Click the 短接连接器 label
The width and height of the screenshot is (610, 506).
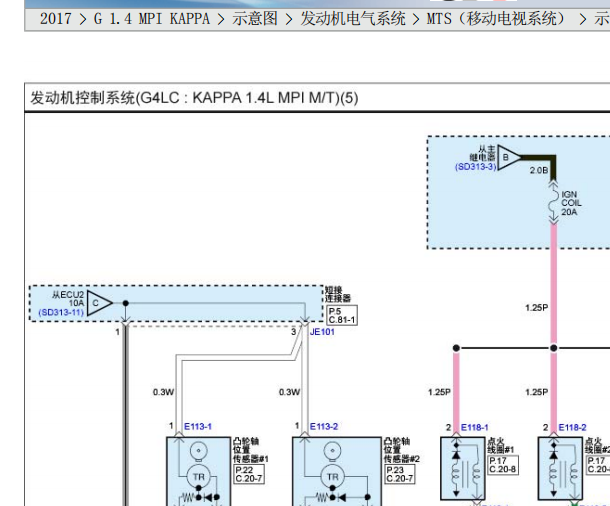[x=337, y=294]
